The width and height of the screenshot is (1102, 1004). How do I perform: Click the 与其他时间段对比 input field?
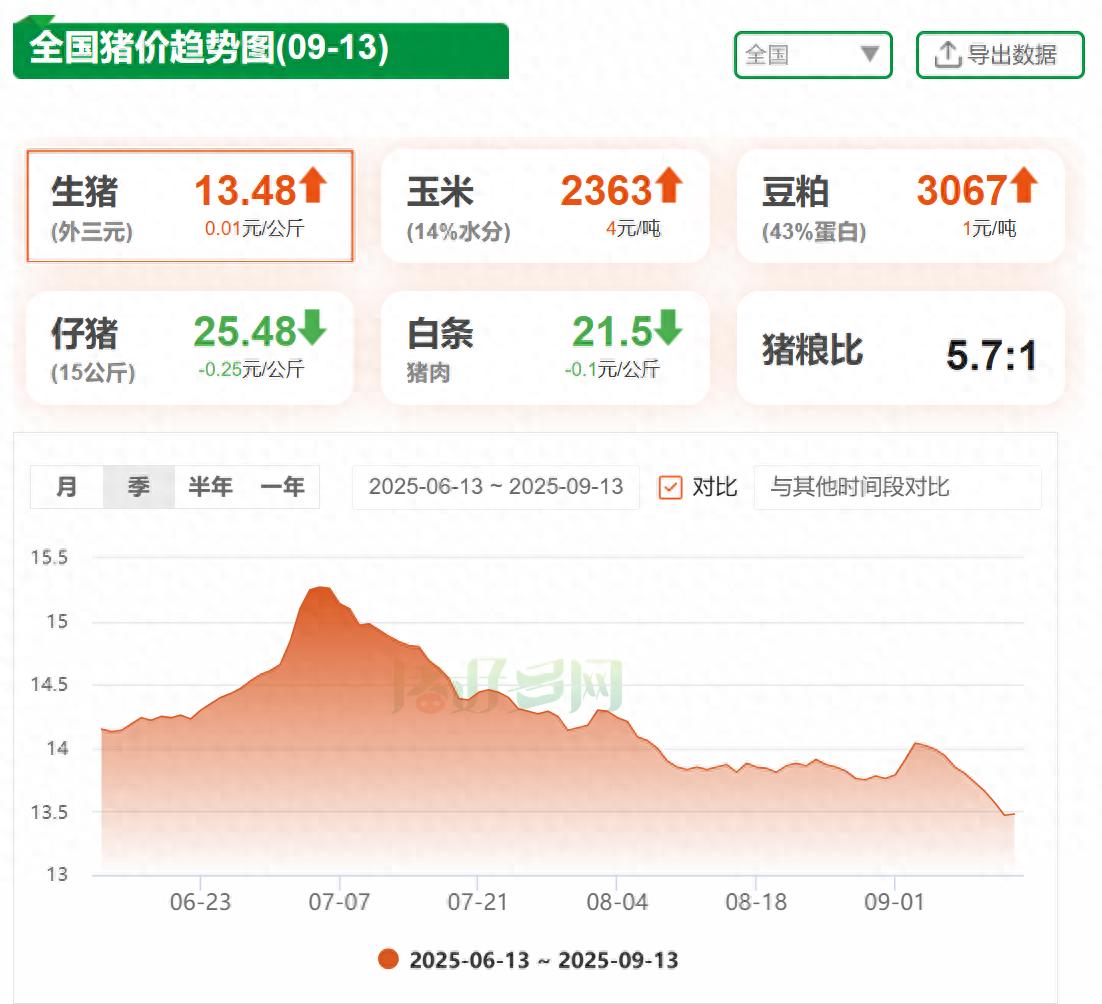click(897, 487)
